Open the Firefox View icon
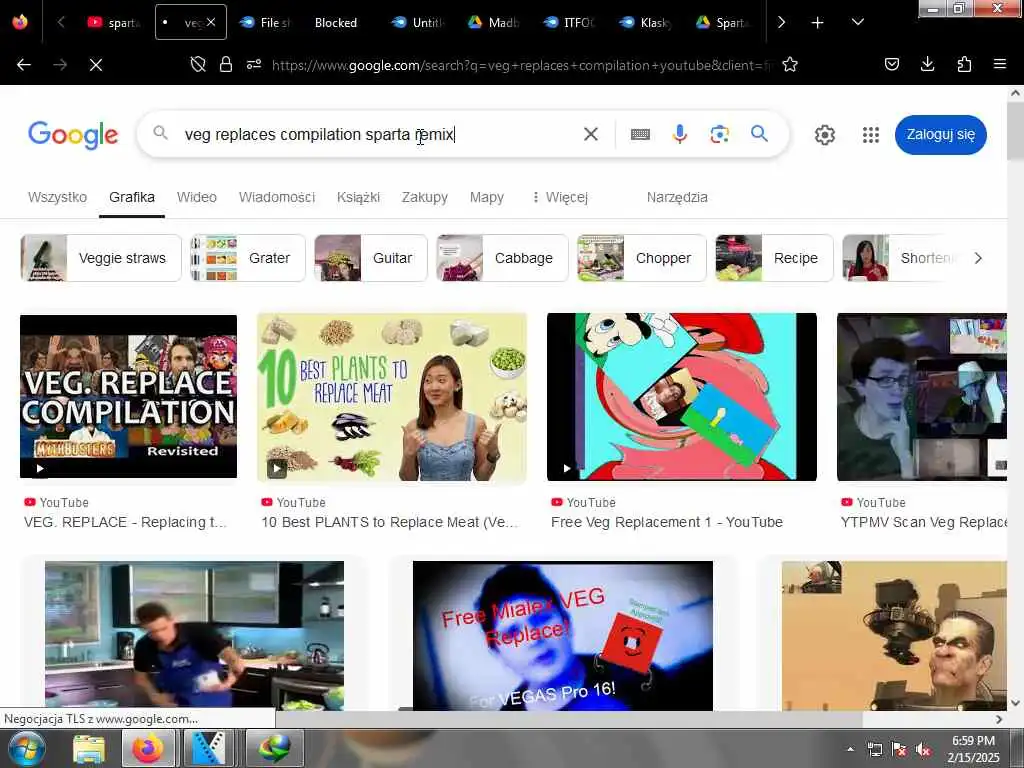 (x=20, y=22)
